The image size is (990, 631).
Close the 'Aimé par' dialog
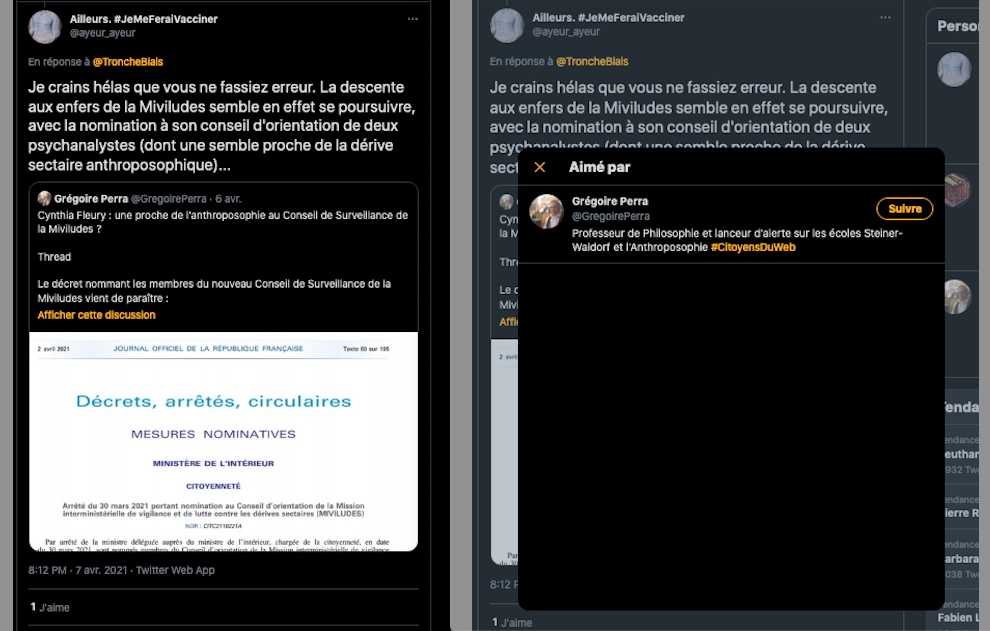point(540,167)
